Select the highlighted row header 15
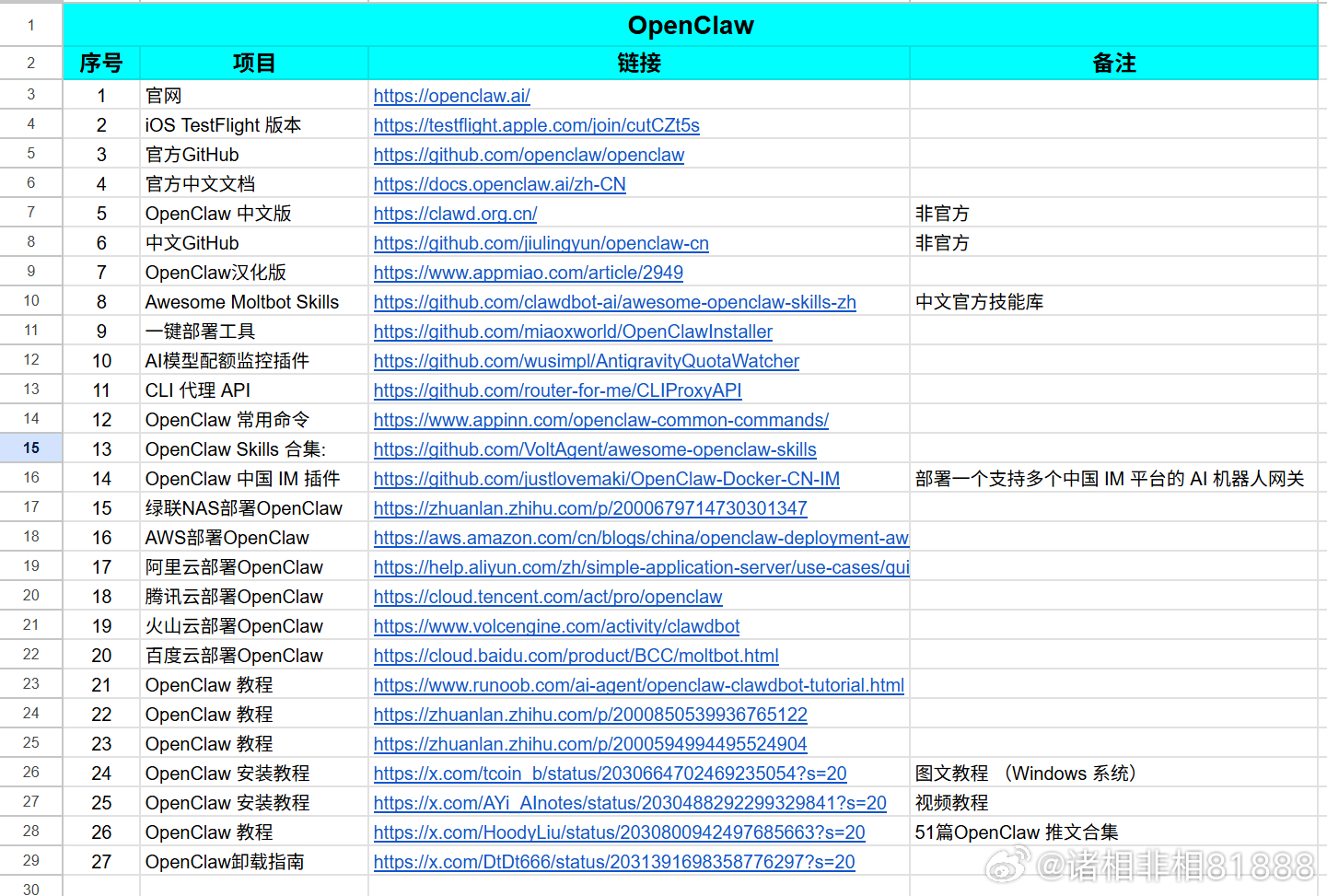This screenshot has width=1327, height=896. [x=31, y=448]
